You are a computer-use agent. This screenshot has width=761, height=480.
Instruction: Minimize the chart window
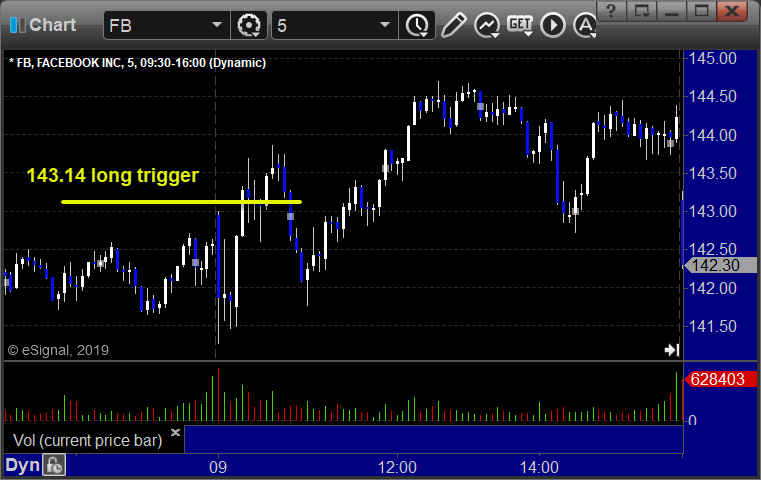point(671,11)
